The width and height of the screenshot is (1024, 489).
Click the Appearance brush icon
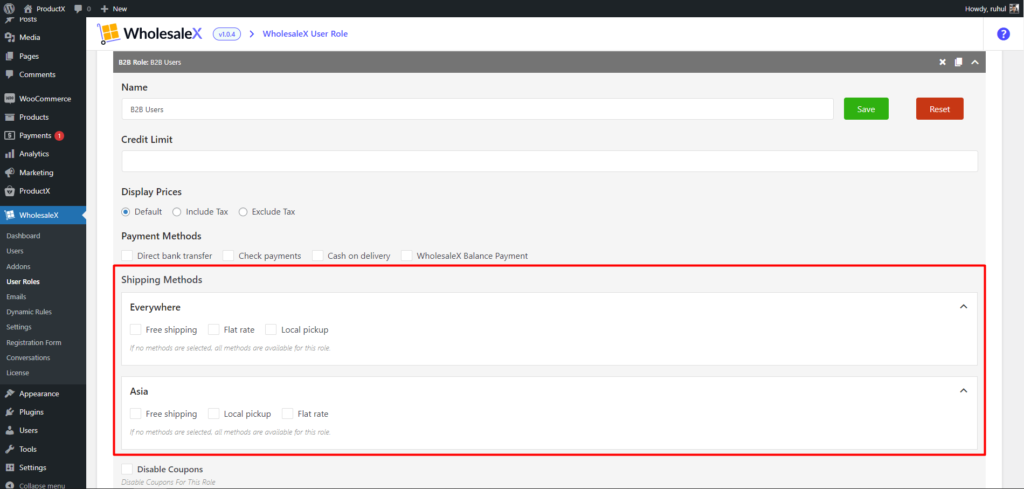point(10,394)
